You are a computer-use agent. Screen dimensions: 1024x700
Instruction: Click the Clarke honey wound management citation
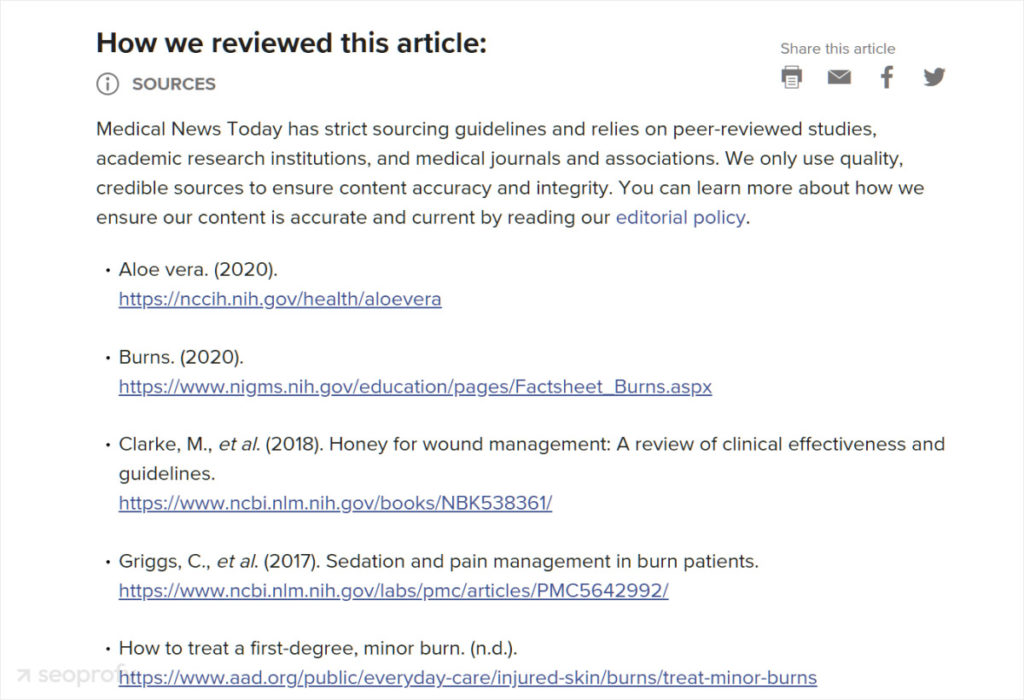(531, 444)
